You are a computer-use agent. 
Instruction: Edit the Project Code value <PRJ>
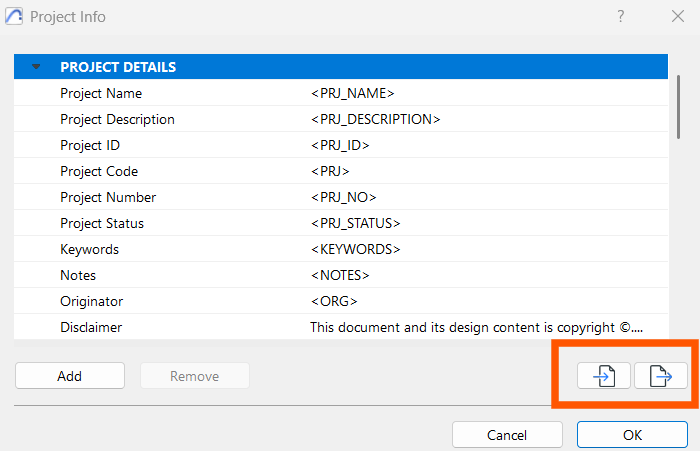pyautogui.click(x=330, y=171)
